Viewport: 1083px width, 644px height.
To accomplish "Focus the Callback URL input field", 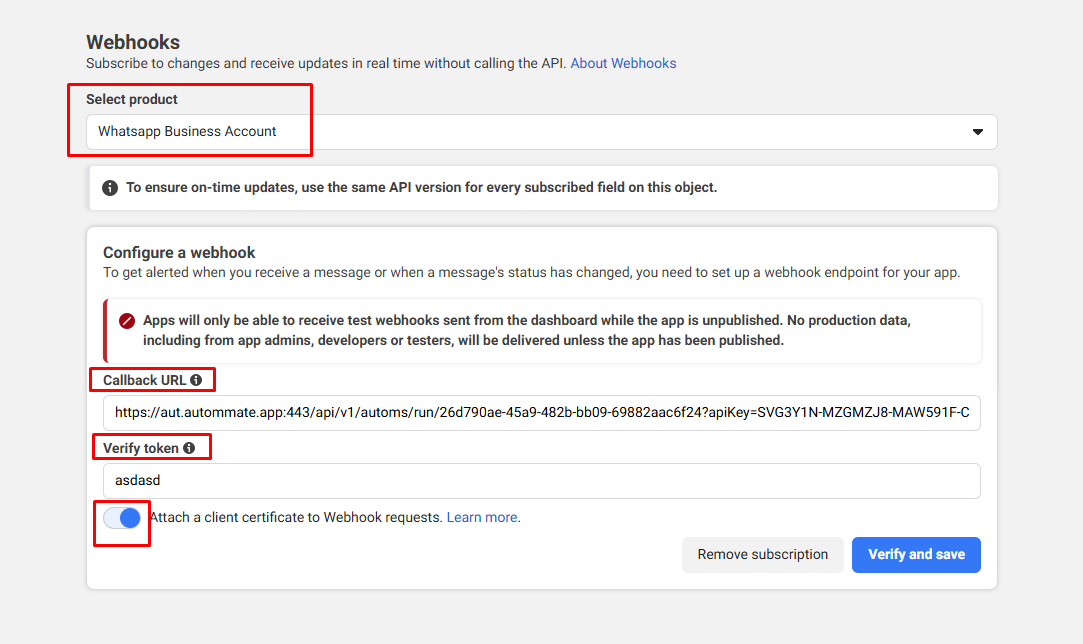I will click(x=540, y=412).
